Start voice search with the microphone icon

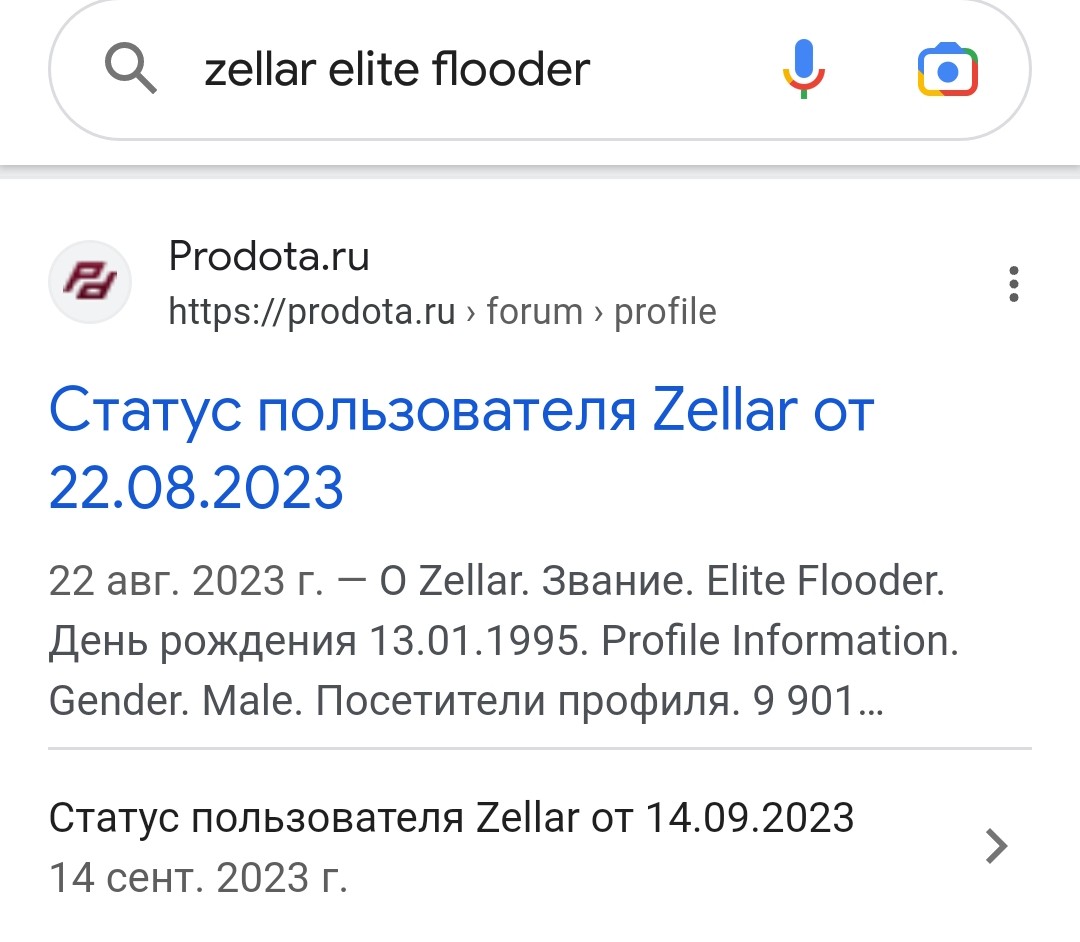pos(803,69)
